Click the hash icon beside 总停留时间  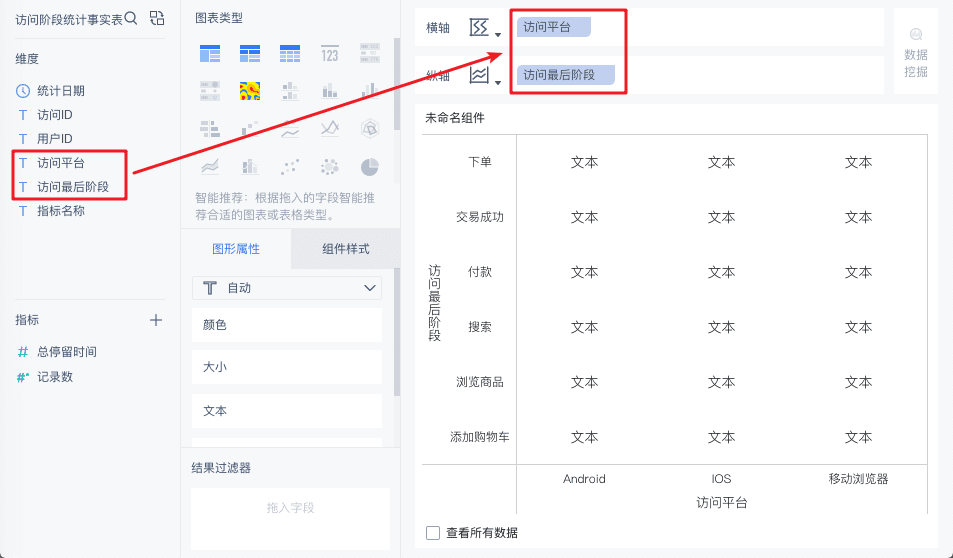(x=22, y=352)
